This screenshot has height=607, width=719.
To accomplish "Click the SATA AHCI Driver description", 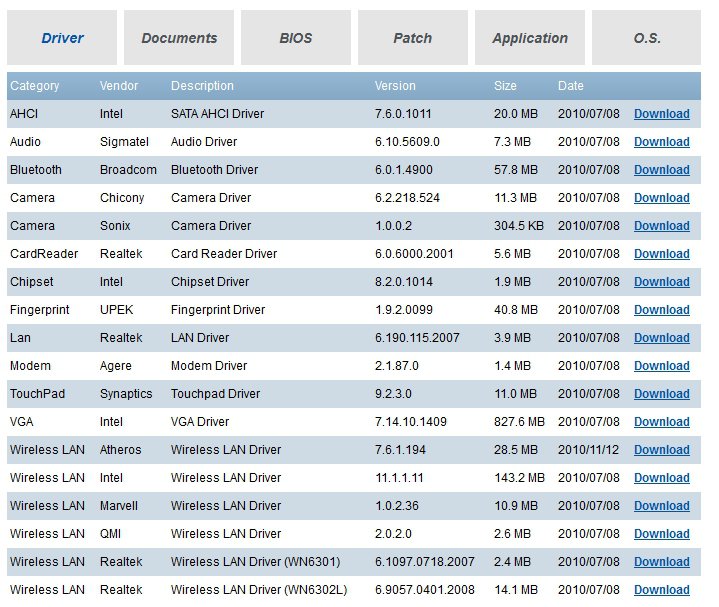I will click(217, 114).
